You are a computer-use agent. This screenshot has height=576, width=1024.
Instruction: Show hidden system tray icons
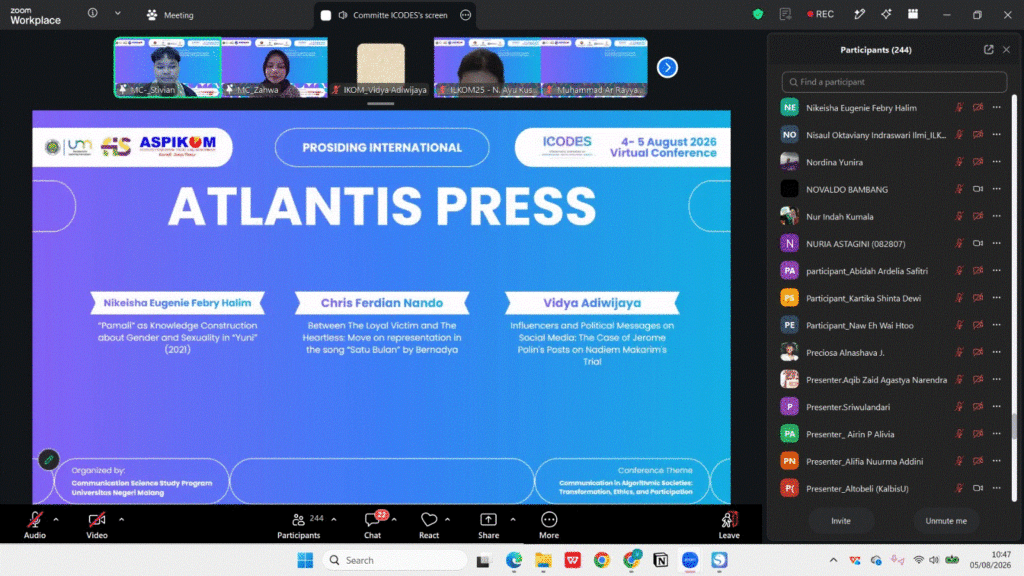point(833,560)
